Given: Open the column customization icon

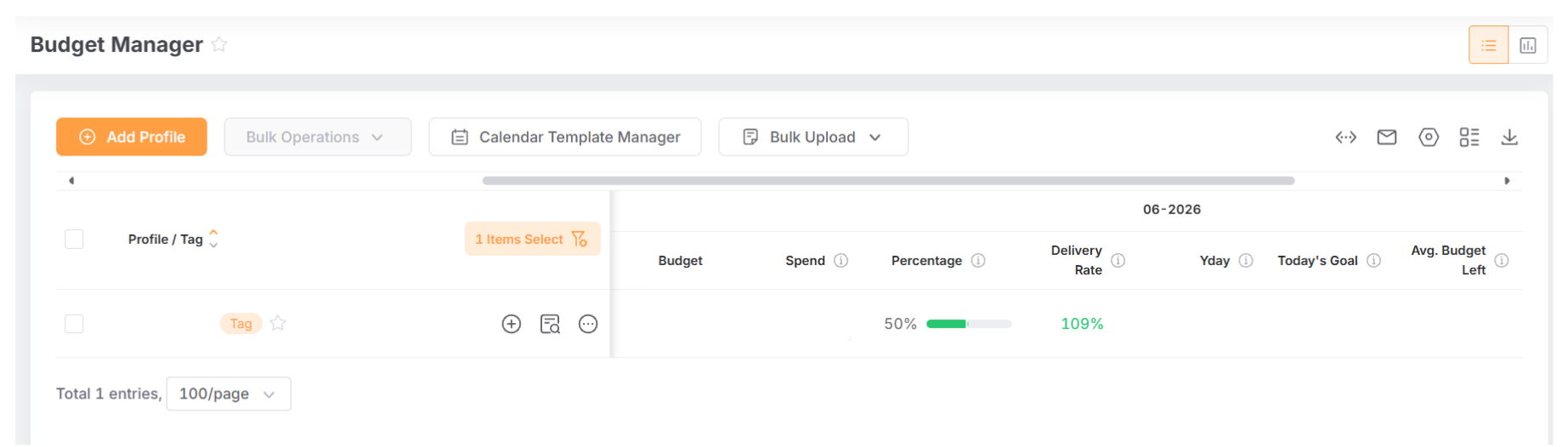Looking at the screenshot, I should click(x=1469, y=137).
